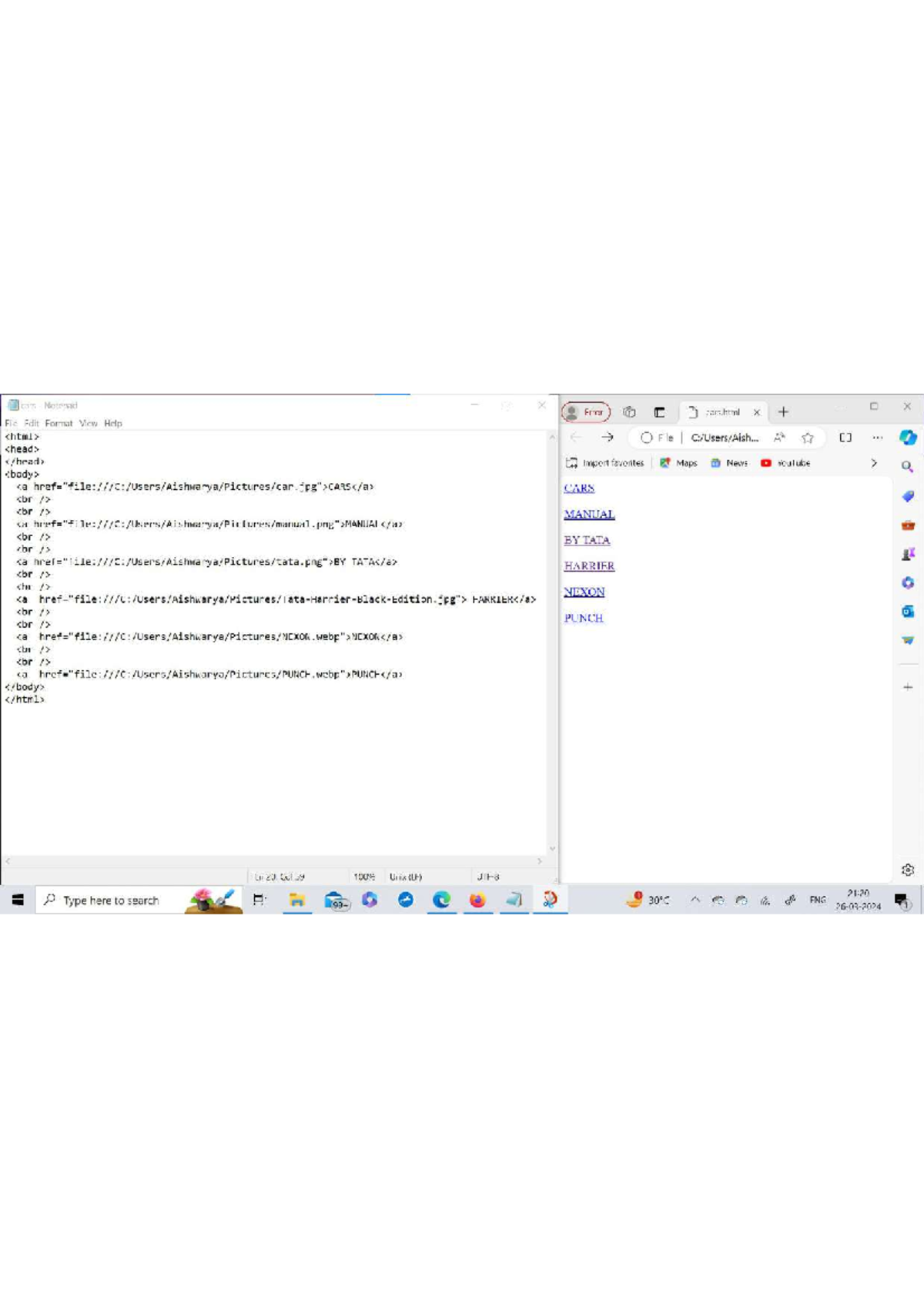Screen dimensions: 924x1308
Task: Close the cars.html tab
Action: coord(756,412)
